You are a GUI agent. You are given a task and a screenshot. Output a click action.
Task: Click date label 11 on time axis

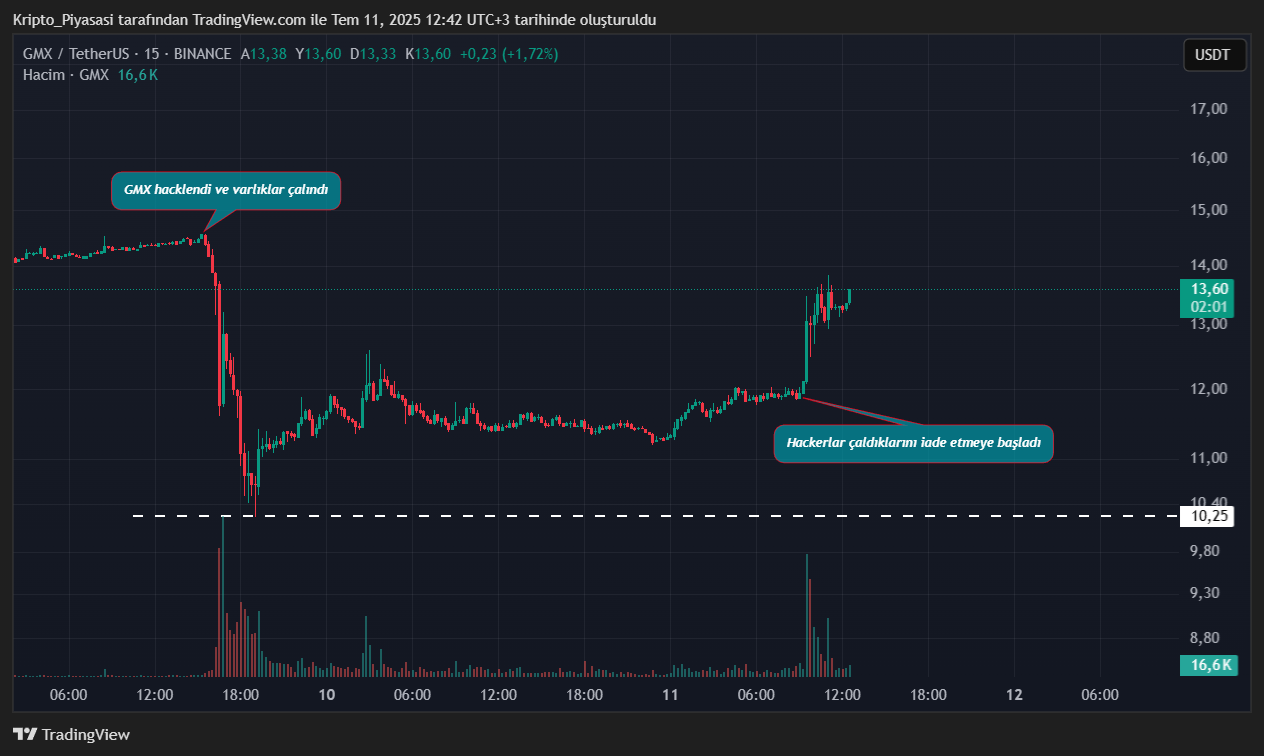[x=670, y=695]
